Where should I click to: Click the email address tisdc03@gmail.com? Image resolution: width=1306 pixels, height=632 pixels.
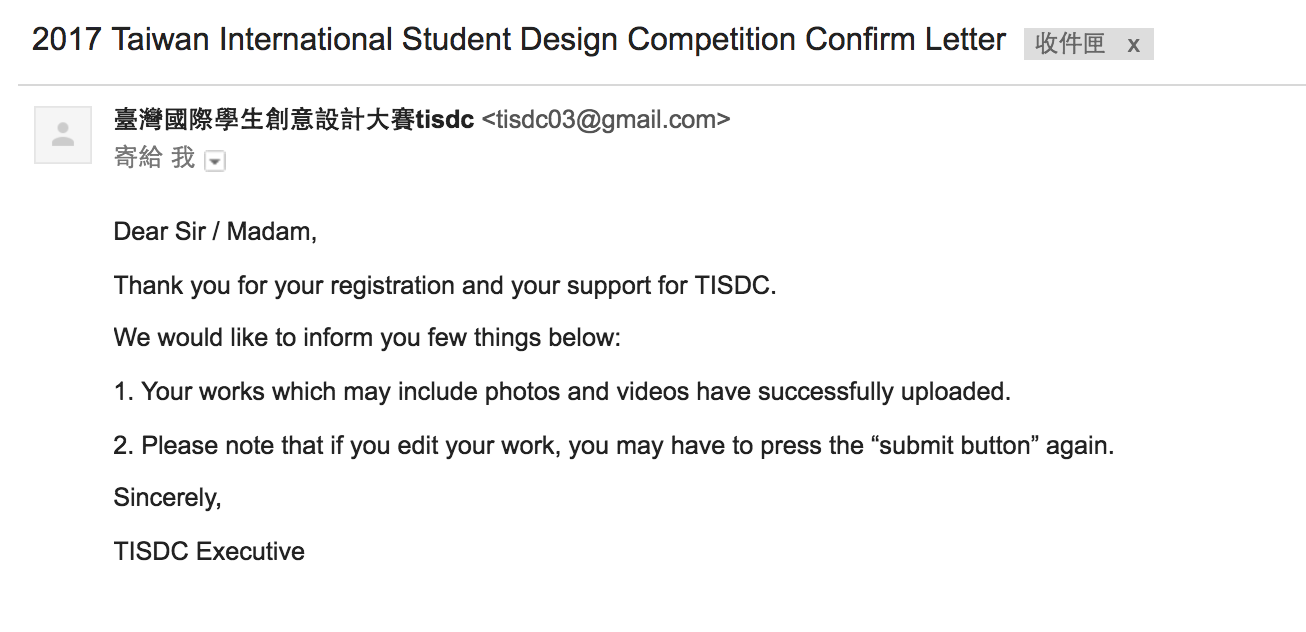coord(606,120)
